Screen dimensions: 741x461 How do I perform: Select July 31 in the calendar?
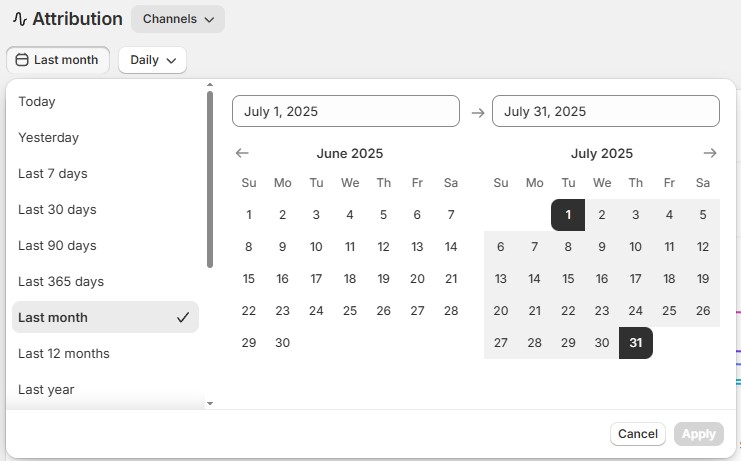636,343
